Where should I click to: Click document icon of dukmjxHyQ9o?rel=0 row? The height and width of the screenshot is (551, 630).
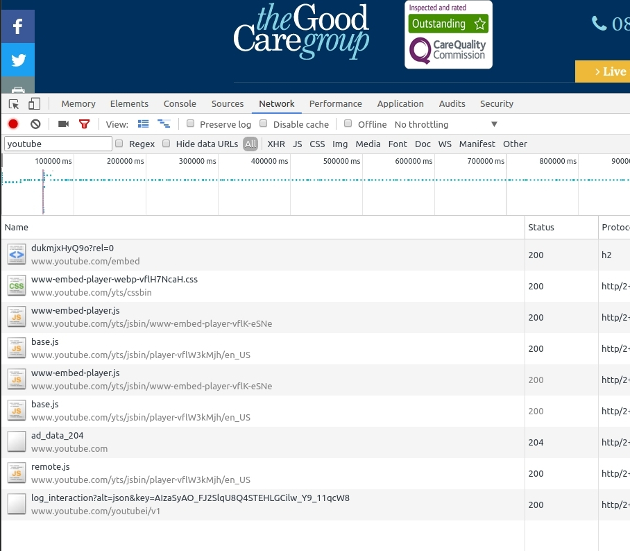(x=16, y=254)
